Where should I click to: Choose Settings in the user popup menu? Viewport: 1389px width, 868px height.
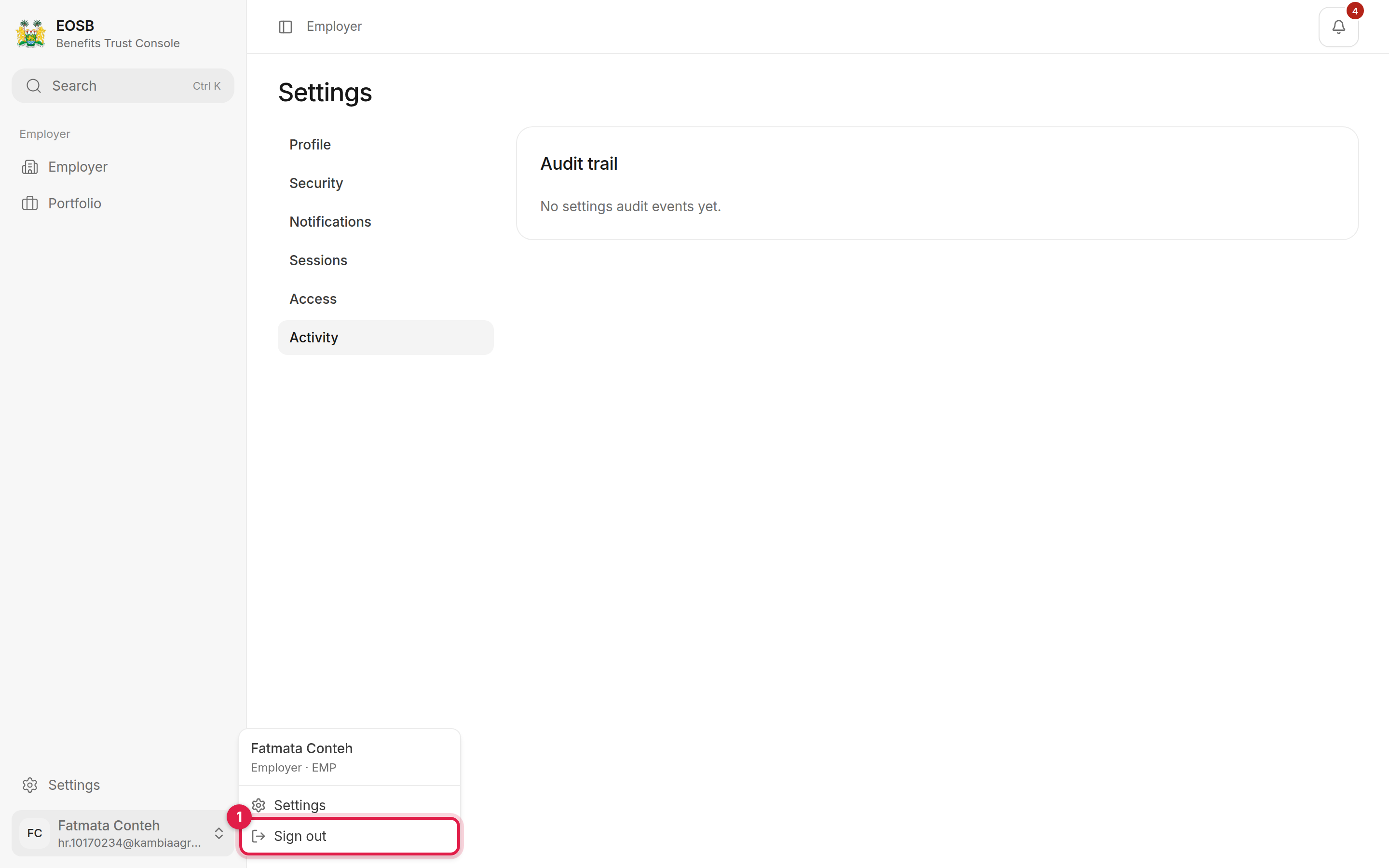[x=350, y=805]
